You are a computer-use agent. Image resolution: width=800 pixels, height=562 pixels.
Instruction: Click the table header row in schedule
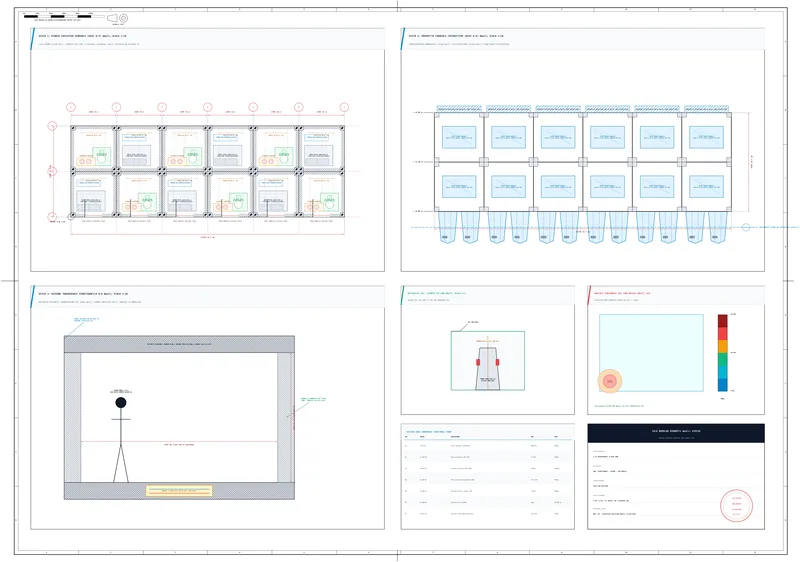coord(488,437)
